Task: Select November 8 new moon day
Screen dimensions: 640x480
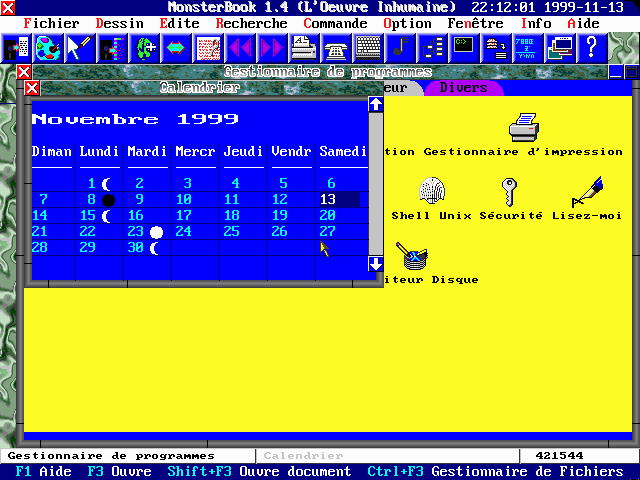Action: pos(99,199)
